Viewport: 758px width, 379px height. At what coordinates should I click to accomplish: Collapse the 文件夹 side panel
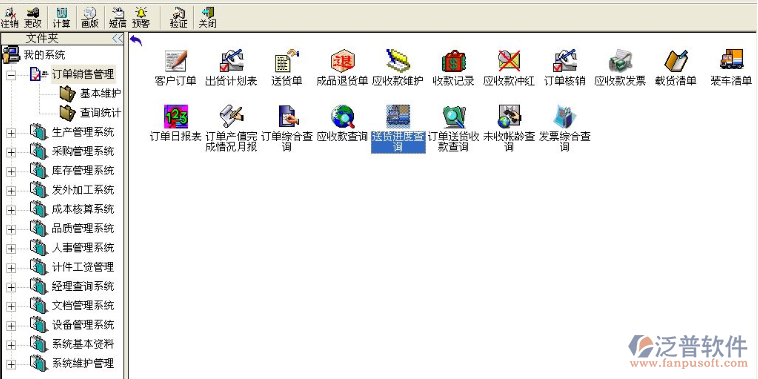coord(117,38)
